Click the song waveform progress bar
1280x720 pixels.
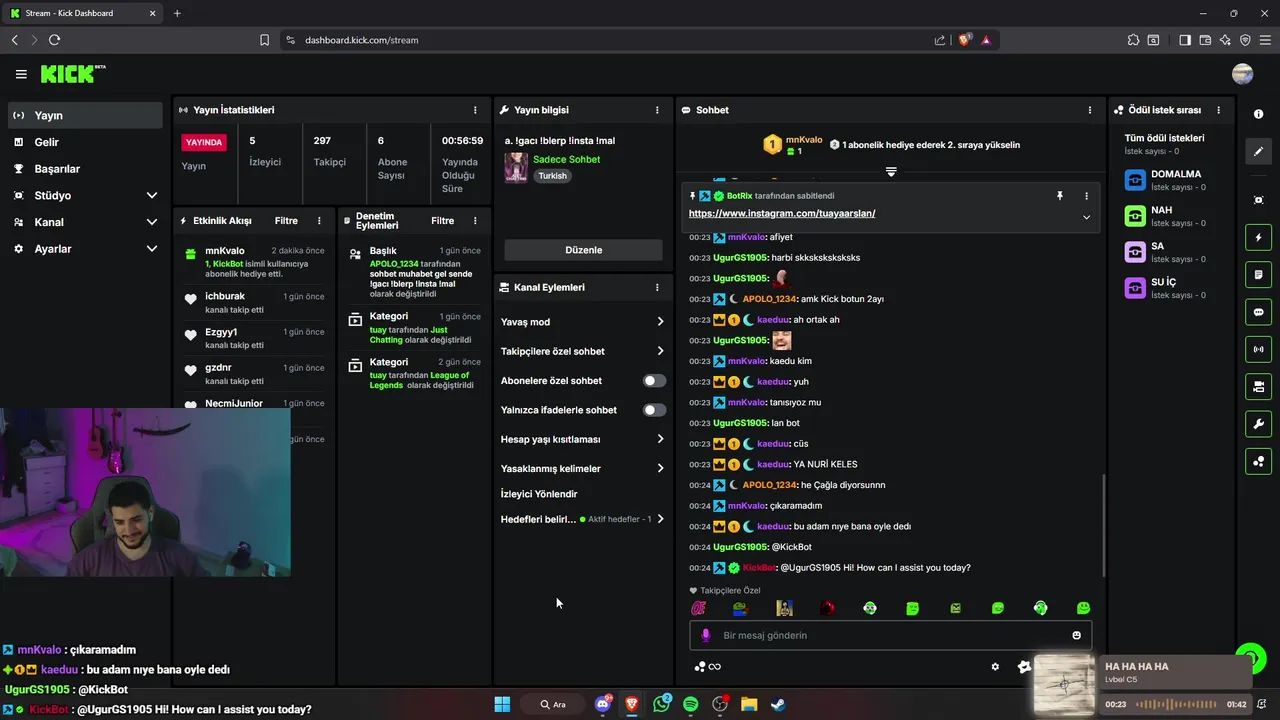pos(1178,704)
